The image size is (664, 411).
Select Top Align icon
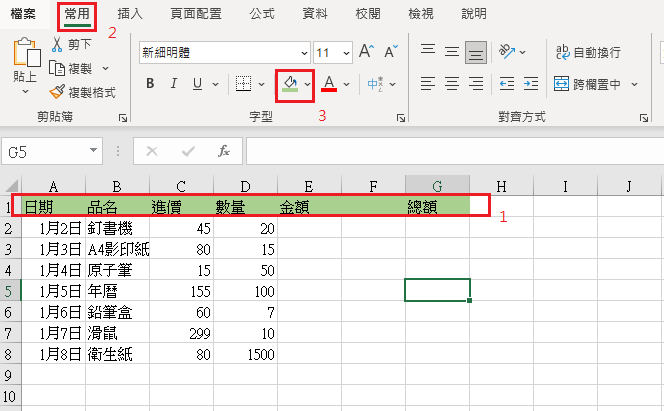click(428, 51)
